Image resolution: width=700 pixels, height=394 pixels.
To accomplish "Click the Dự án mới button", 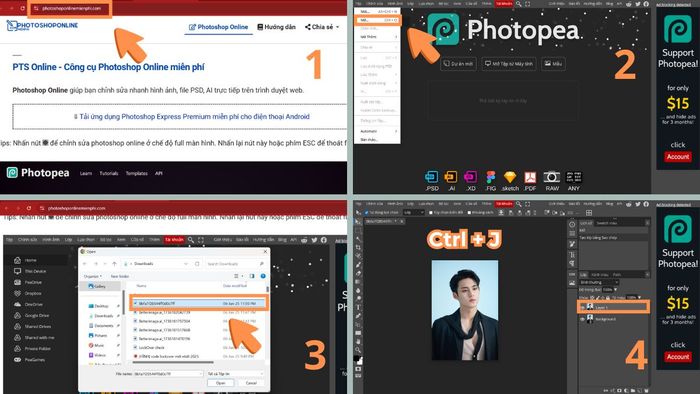I will pyautogui.click(x=458, y=64).
